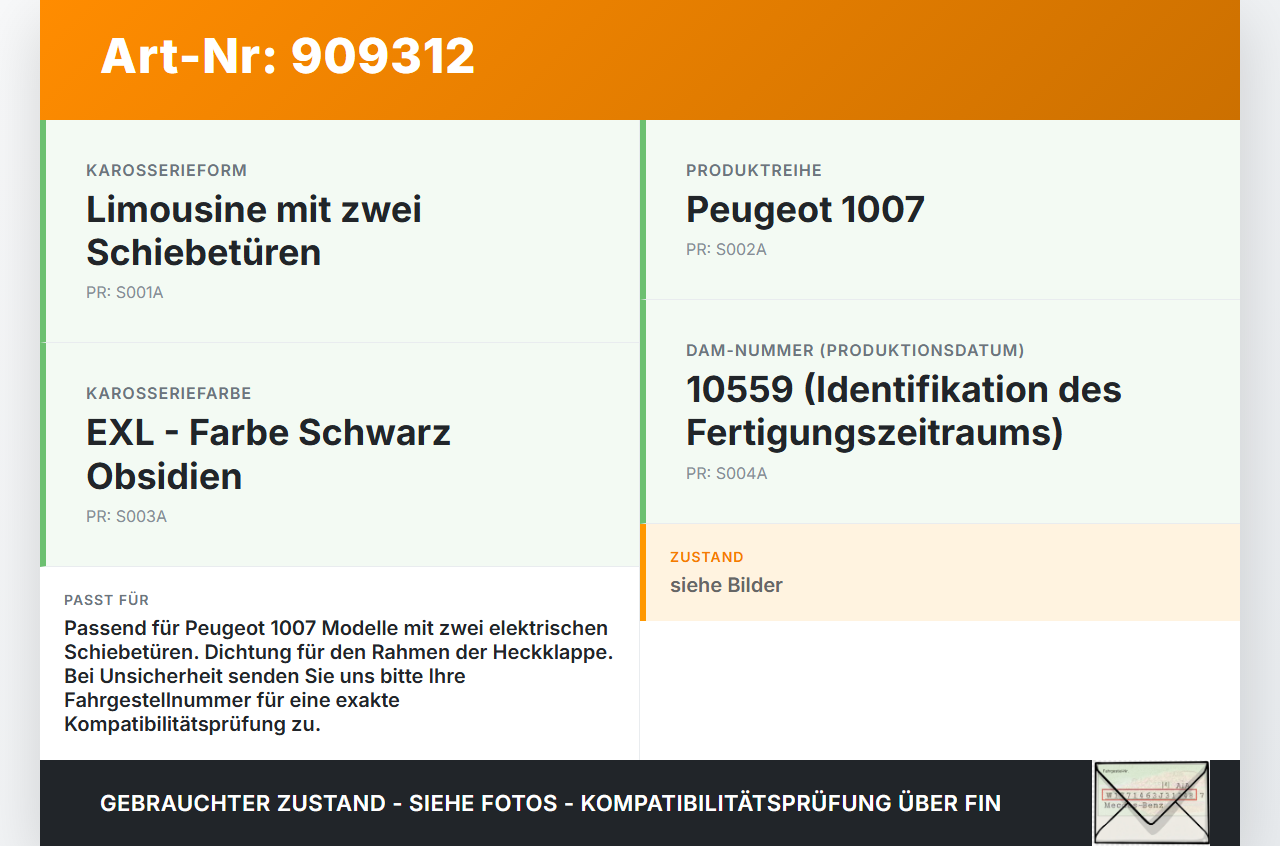Click the Produktreihe value Peugeot 1007
This screenshot has height=846, width=1280.
tap(805, 210)
